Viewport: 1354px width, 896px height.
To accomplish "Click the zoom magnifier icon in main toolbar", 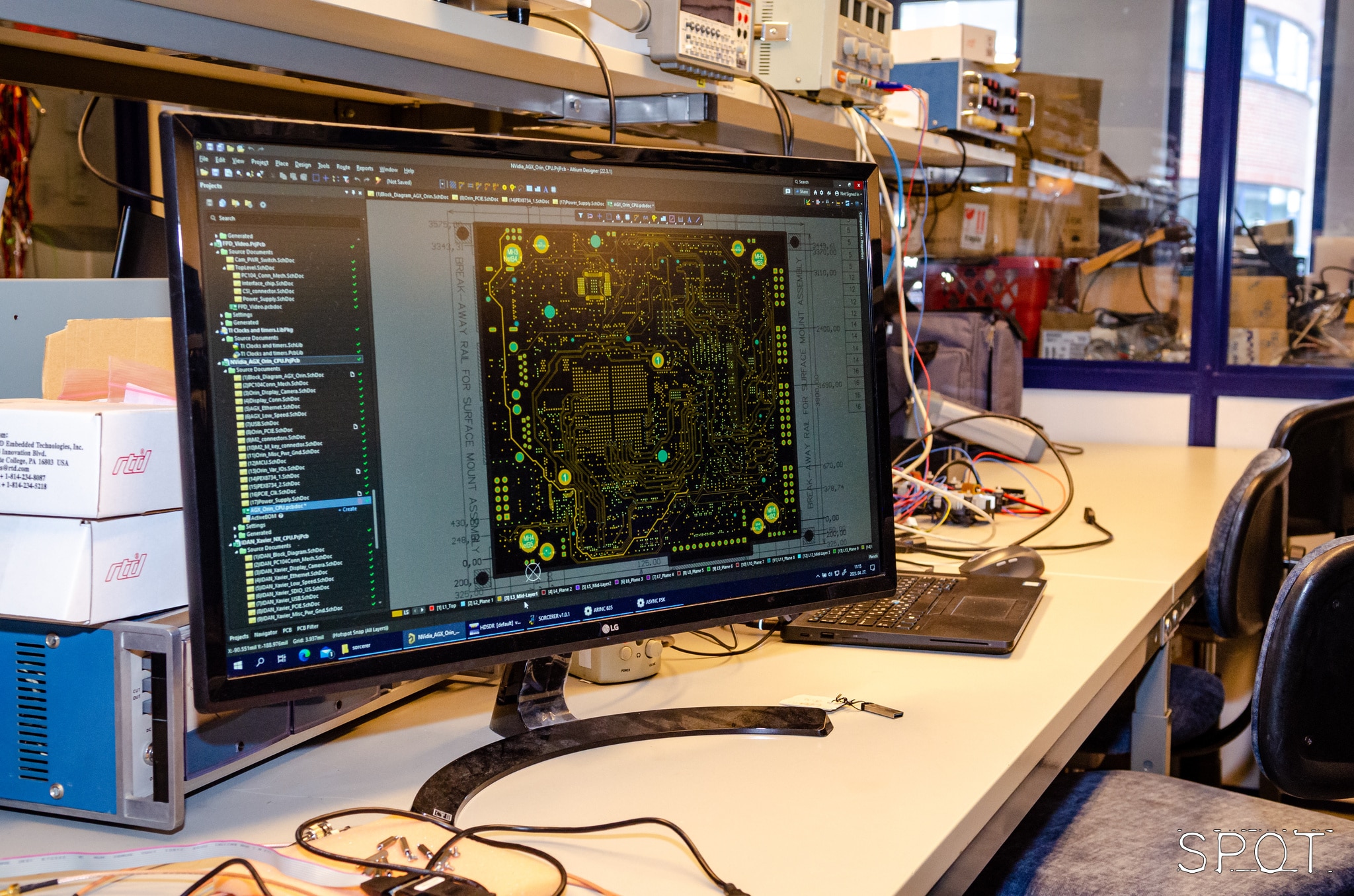I will point(239,173).
